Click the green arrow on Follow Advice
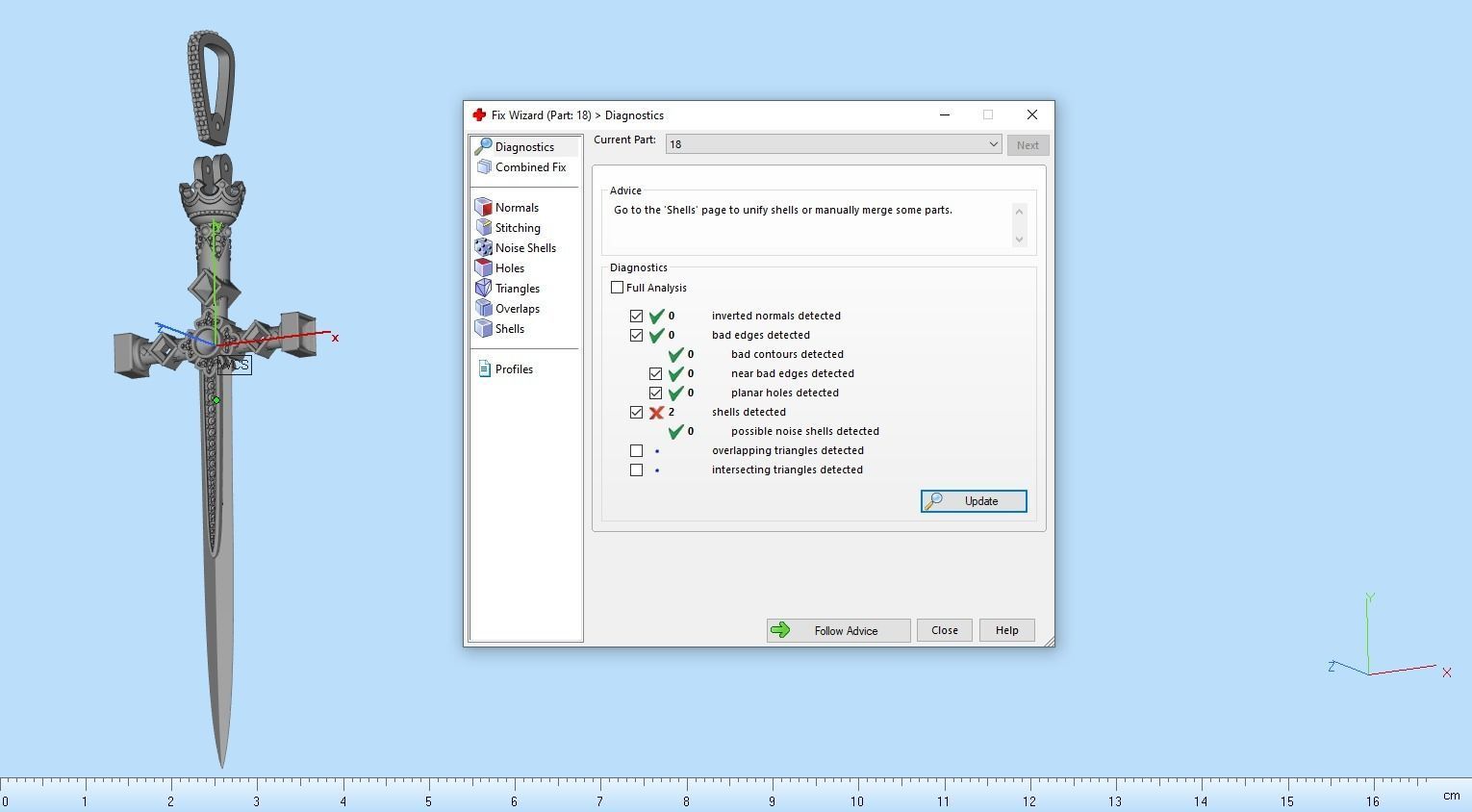This screenshot has width=1472, height=812. pos(780,630)
